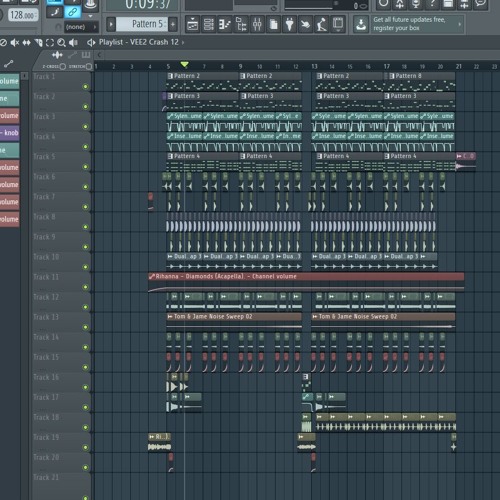Open the first Tom & Jame Noise Sweep clip menu
Viewport: 500px width, 500px height.
click(170, 316)
